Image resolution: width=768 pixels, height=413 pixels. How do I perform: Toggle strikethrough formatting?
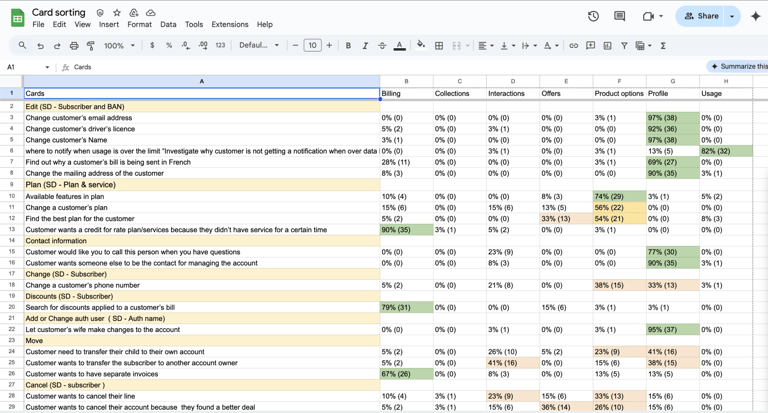click(x=382, y=46)
